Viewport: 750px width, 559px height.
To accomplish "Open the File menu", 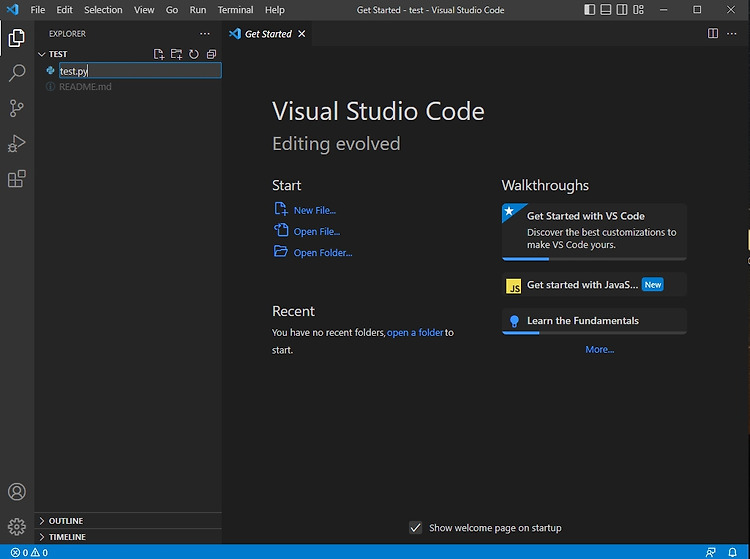I will [38, 10].
